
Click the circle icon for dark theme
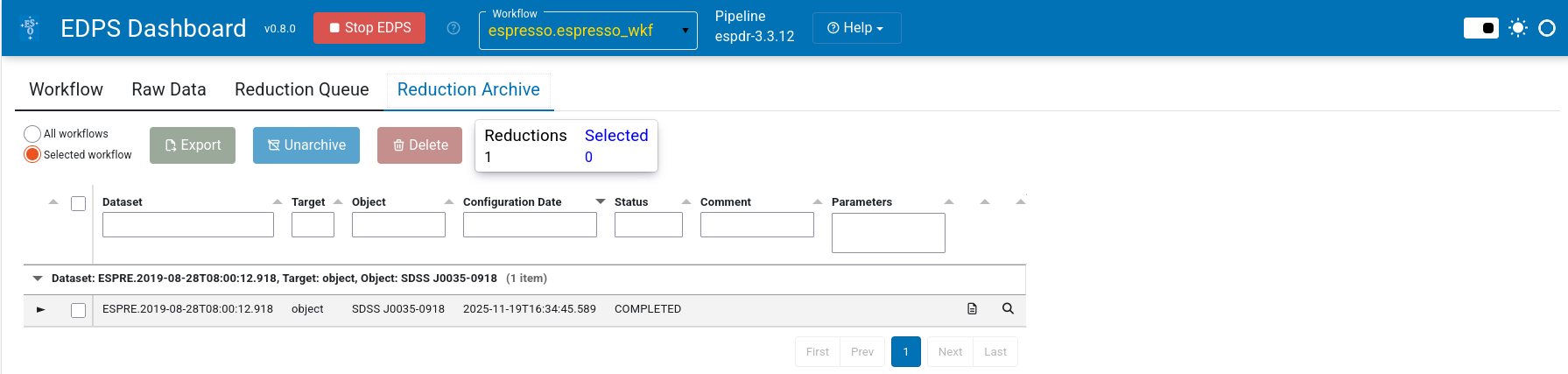point(1547,28)
